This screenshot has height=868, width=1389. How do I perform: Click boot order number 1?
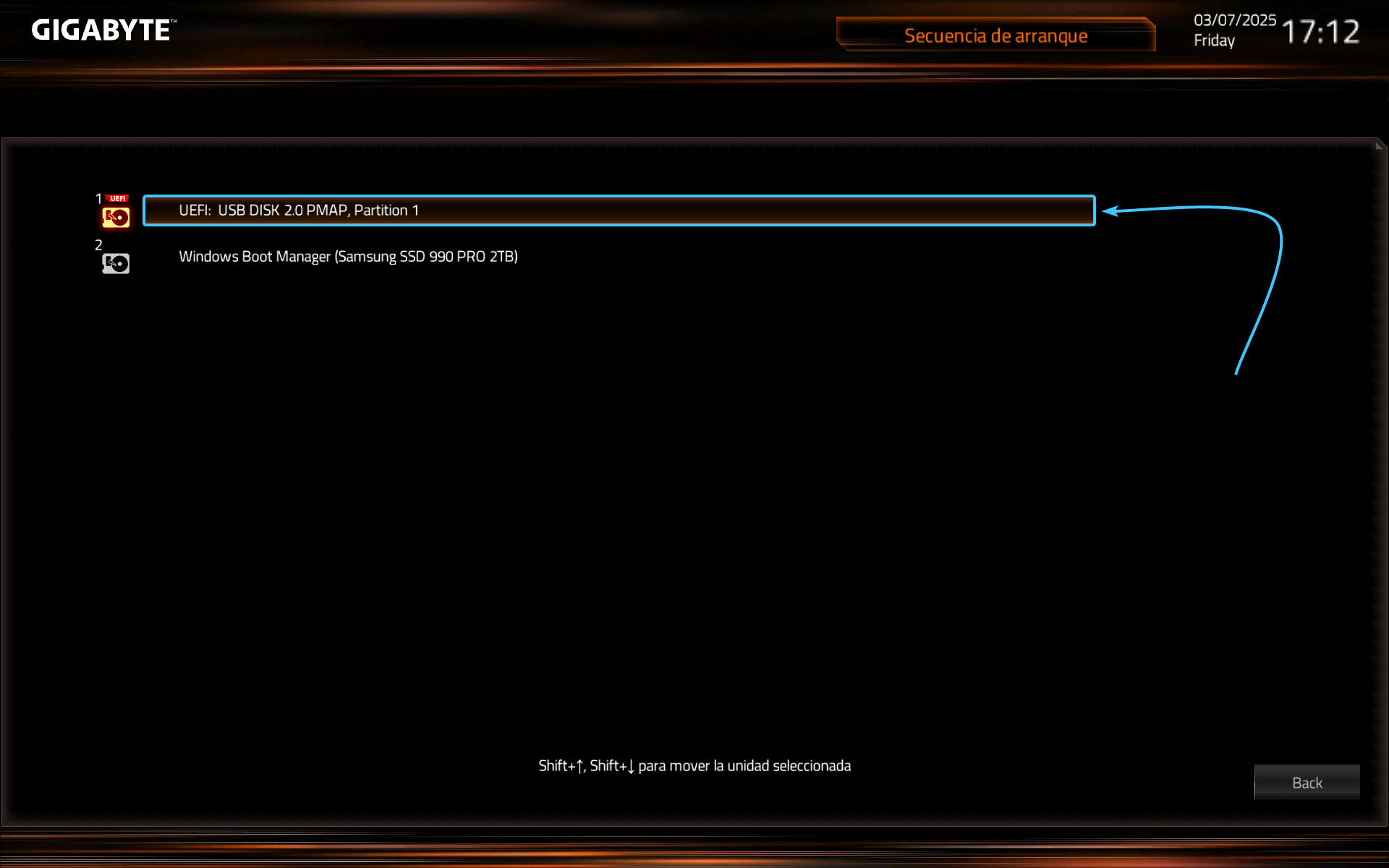click(98, 198)
